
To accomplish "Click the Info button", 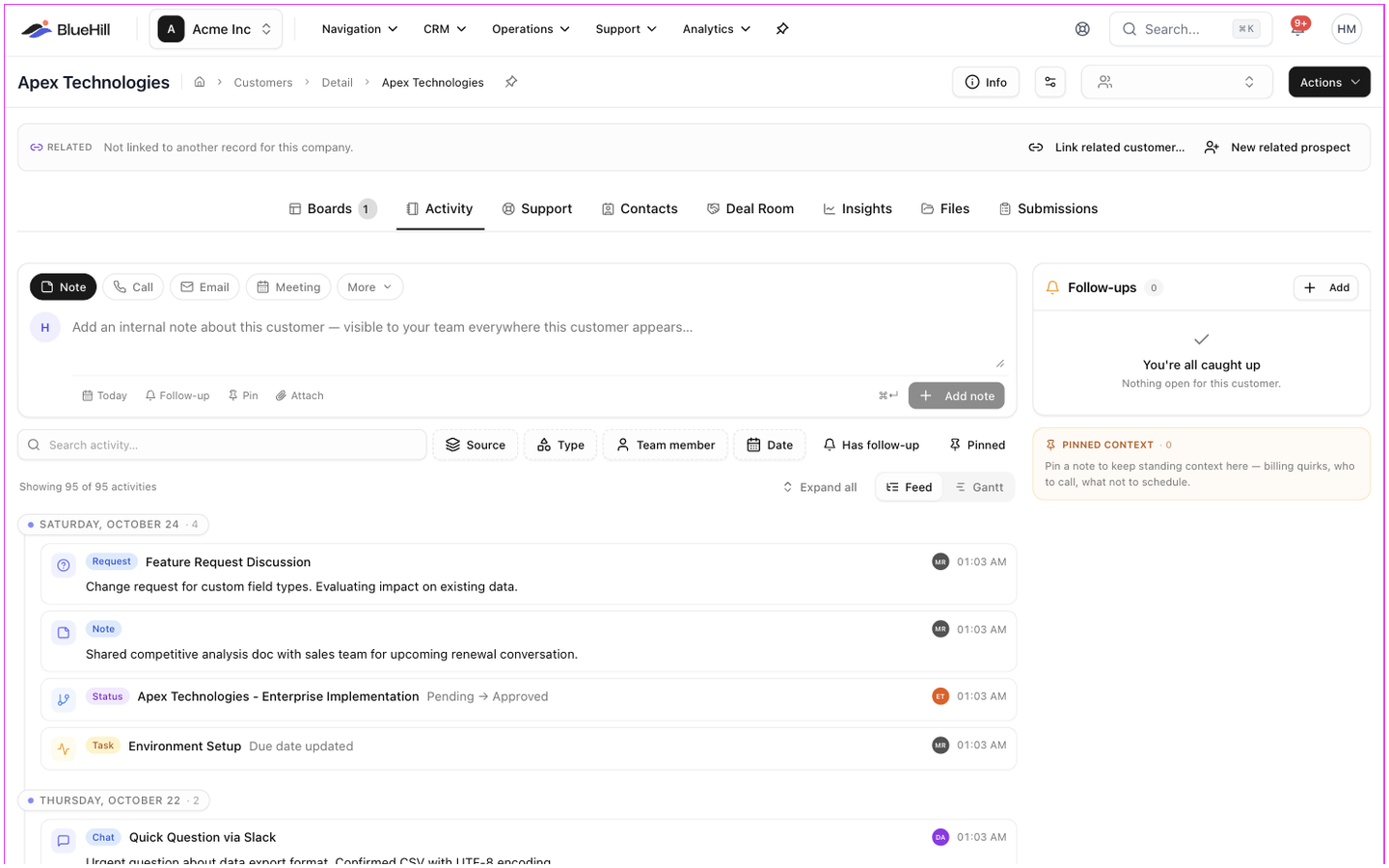I will [x=986, y=82].
